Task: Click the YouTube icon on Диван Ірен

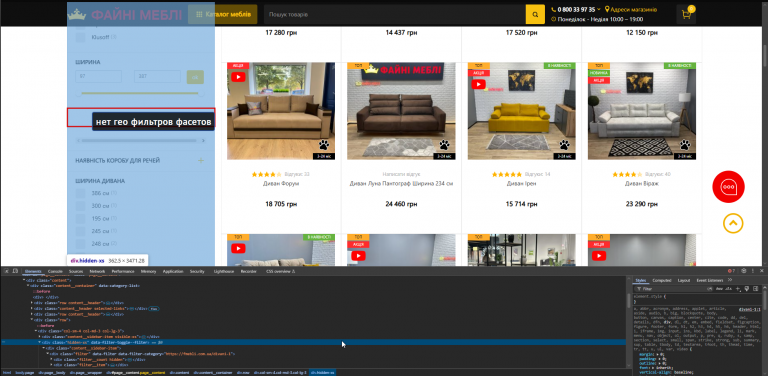Action: 479,84
